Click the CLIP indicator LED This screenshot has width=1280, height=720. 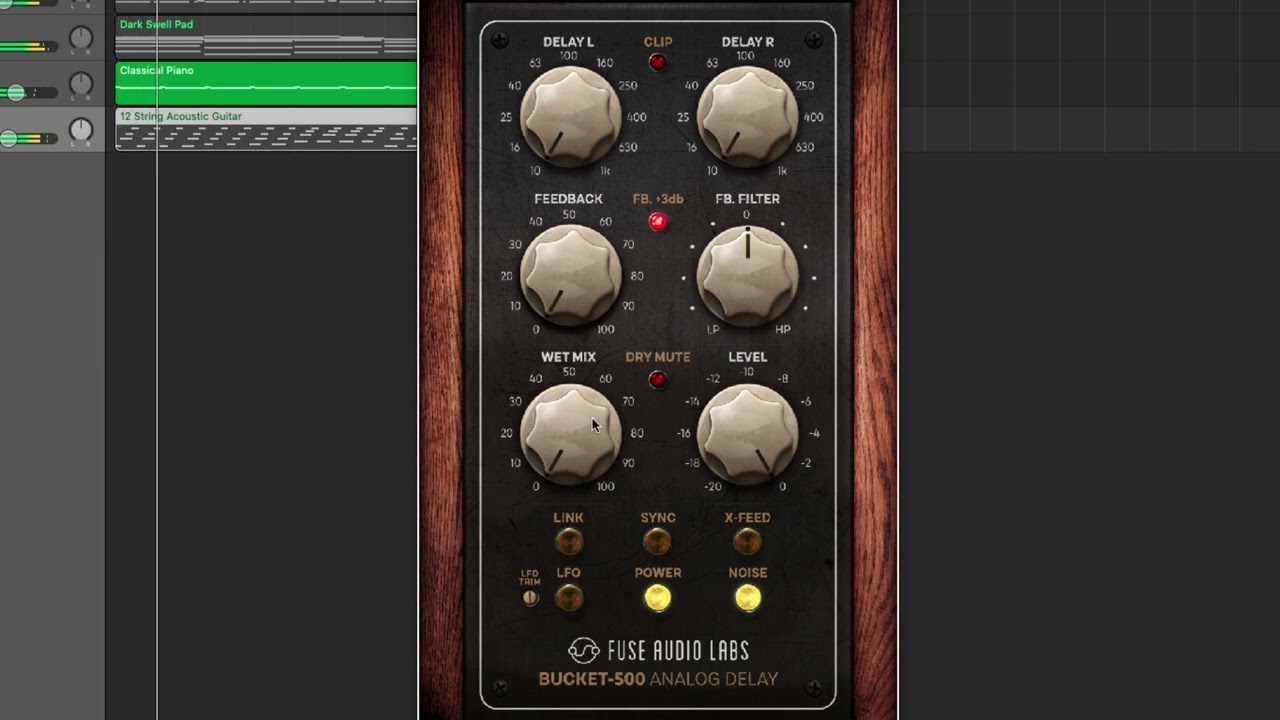click(x=658, y=63)
